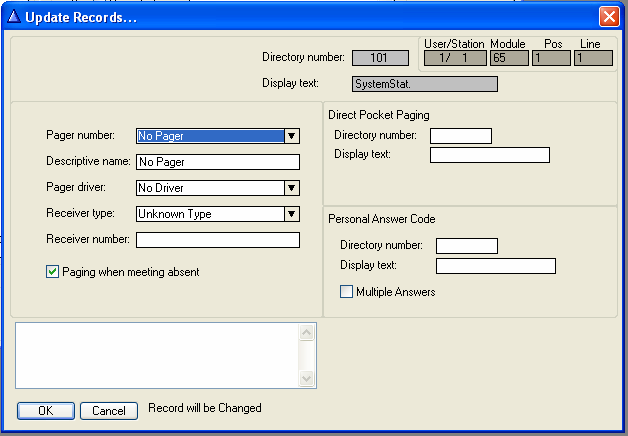
Task: Focus Personal Answer Code directory number field
Action: pyautogui.click(x=467, y=246)
